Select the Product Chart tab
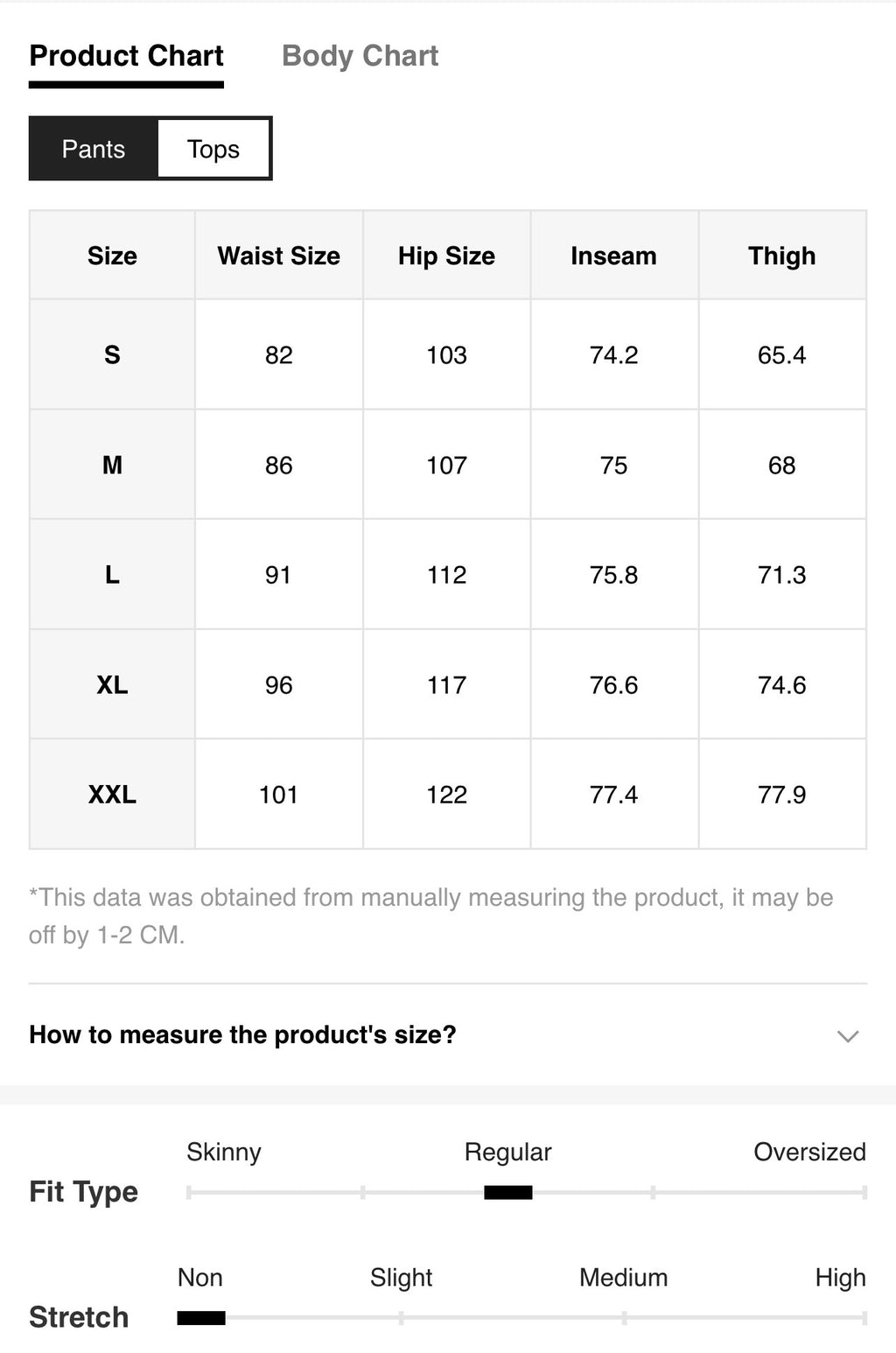This screenshot has height=1353, width=896. point(127,56)
